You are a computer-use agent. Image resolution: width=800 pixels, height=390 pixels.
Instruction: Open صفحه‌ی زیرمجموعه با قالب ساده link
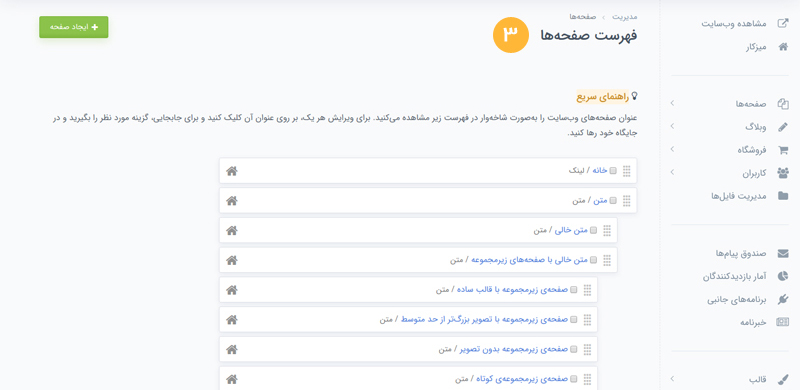512,290
